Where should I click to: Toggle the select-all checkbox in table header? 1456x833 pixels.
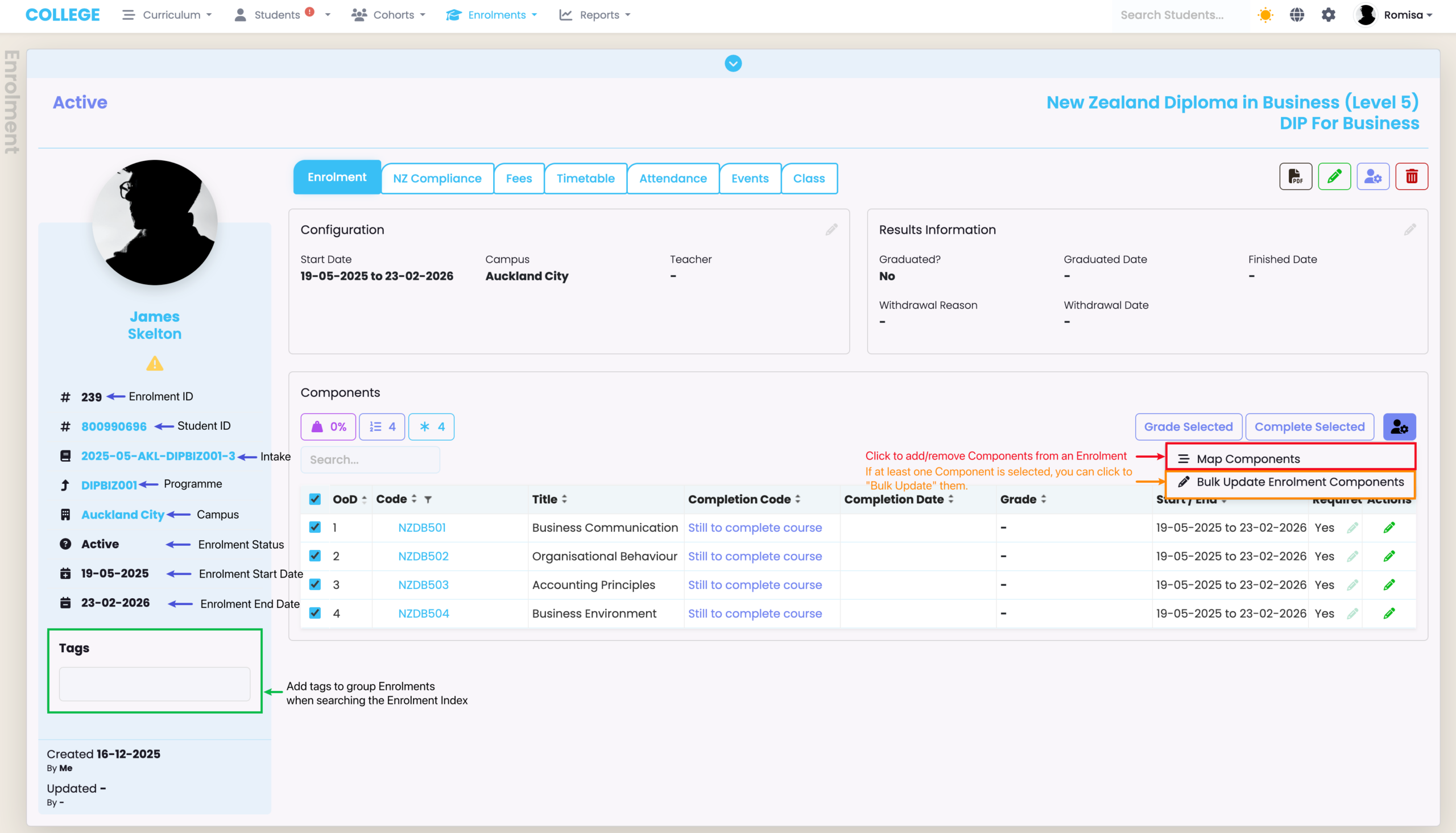click(x=315, y=499)
